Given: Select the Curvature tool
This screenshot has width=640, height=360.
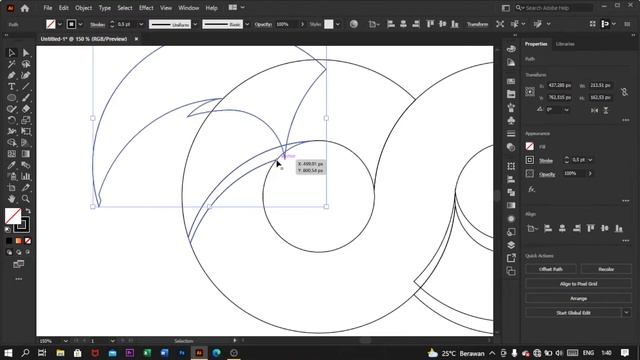Looking at the screenshot, I should pos(26,75).
